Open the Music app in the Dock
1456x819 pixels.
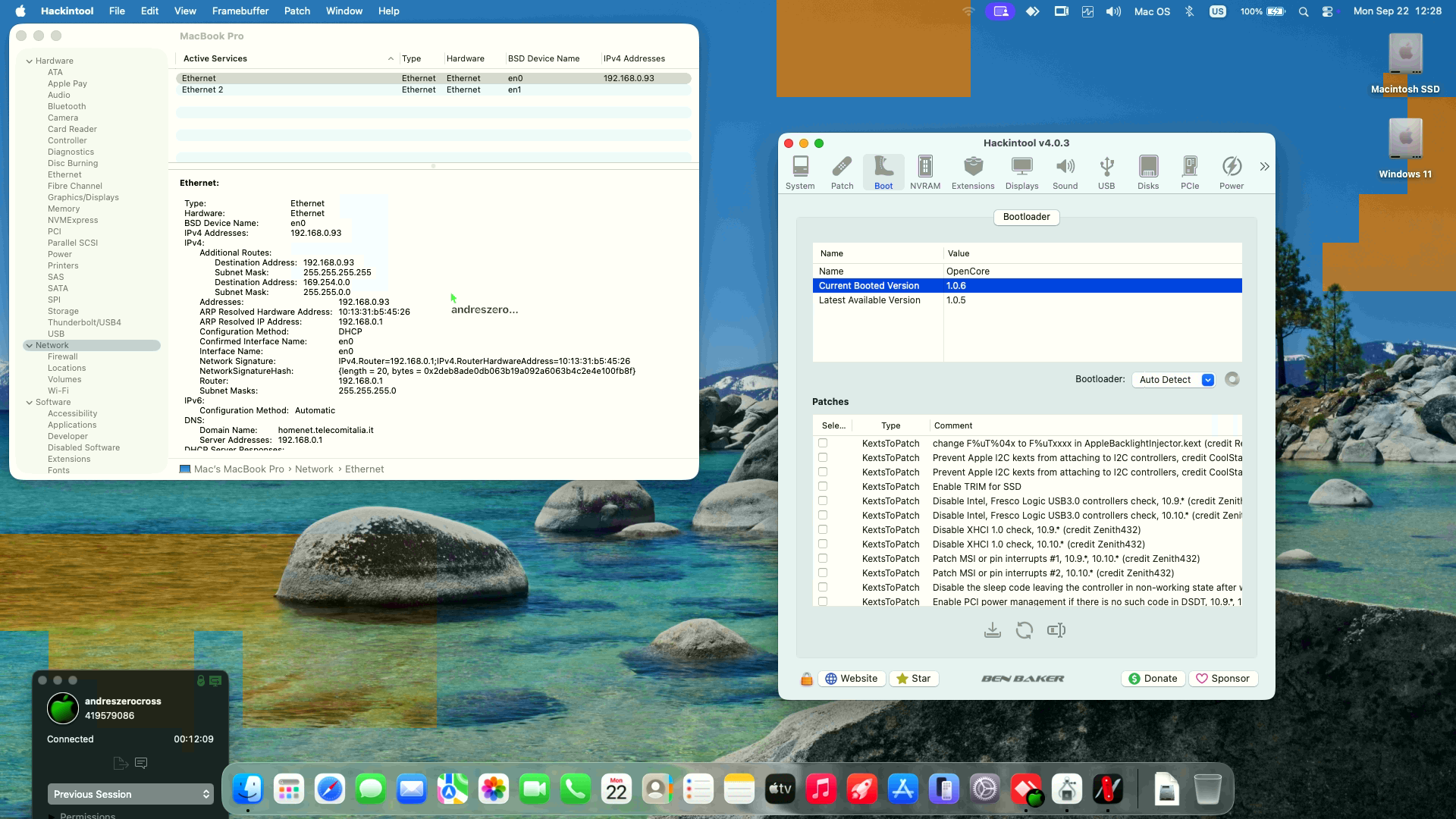click(x=821, y=789)
